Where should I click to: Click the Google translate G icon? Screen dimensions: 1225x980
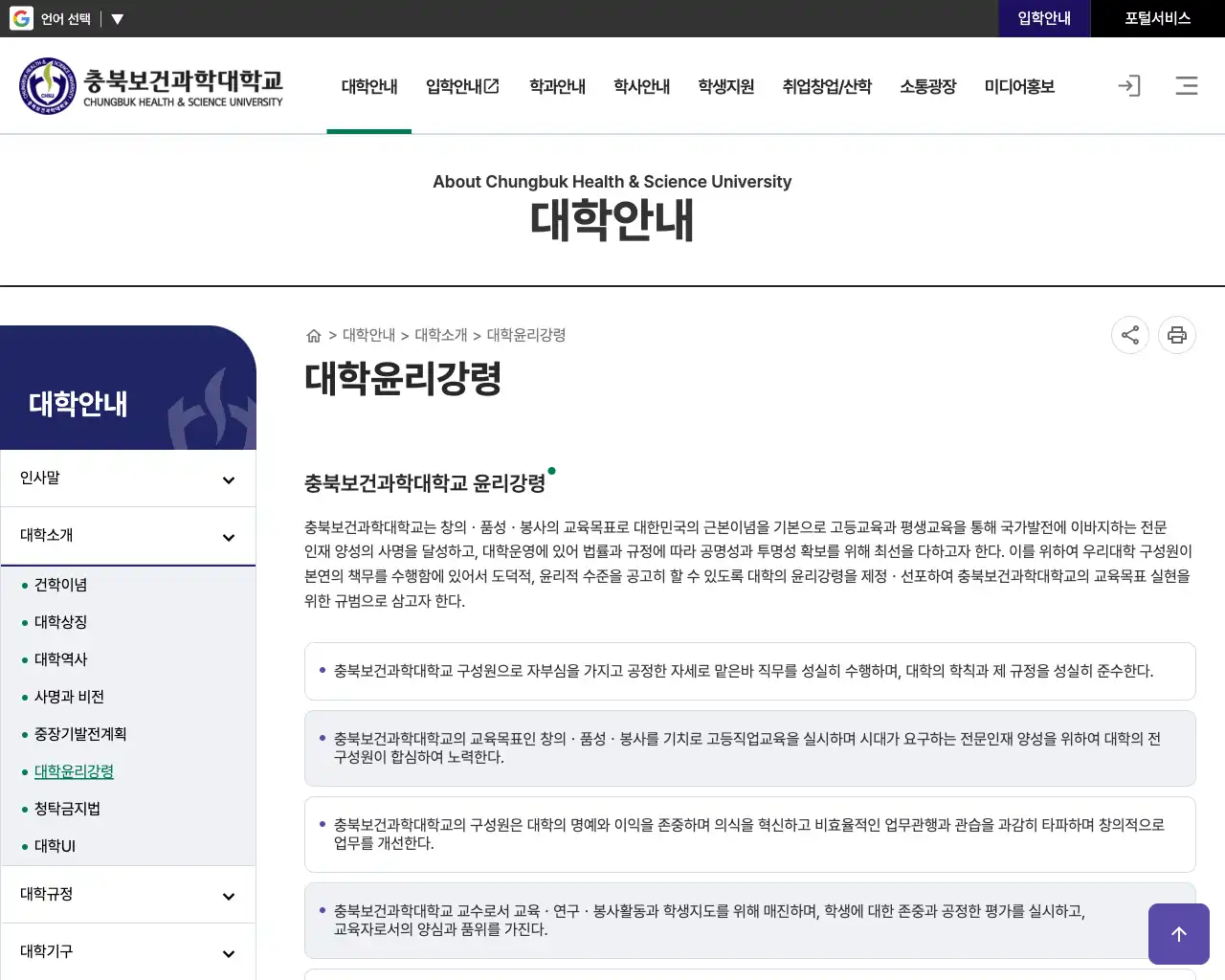[x=21, y=18]
